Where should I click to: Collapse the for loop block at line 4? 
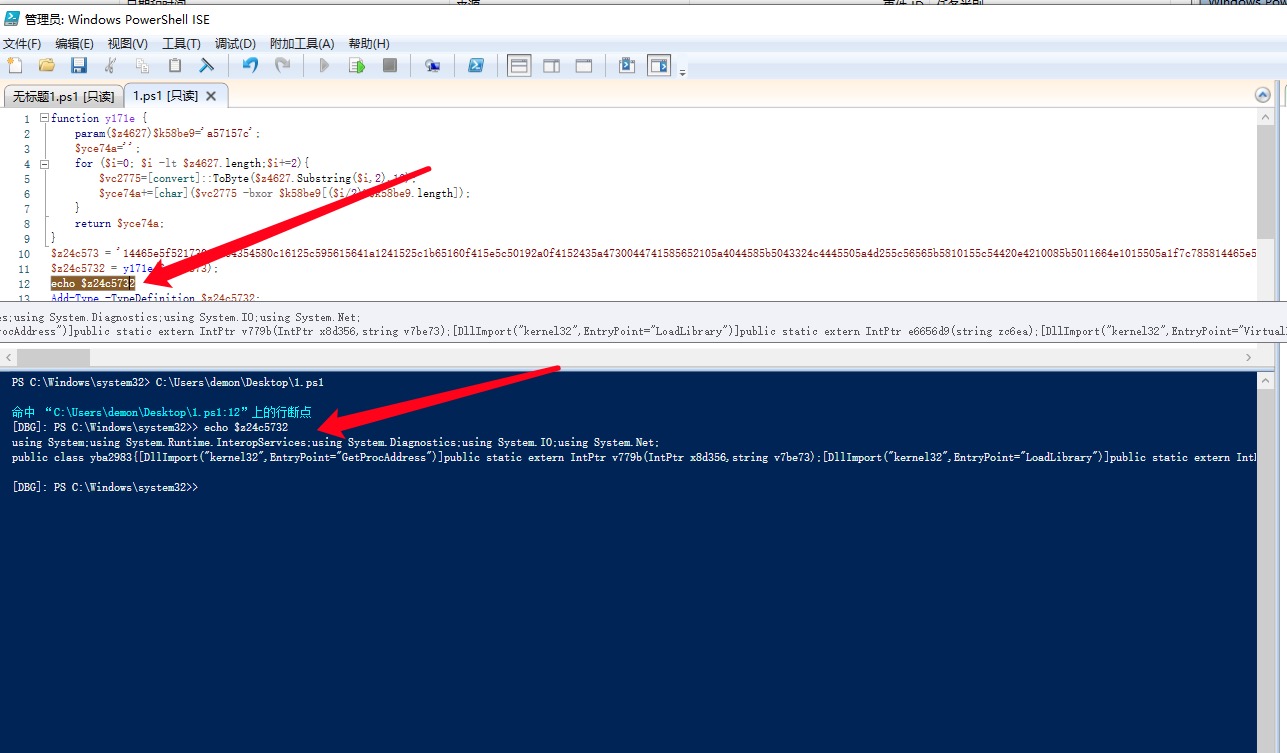point(44,163)
